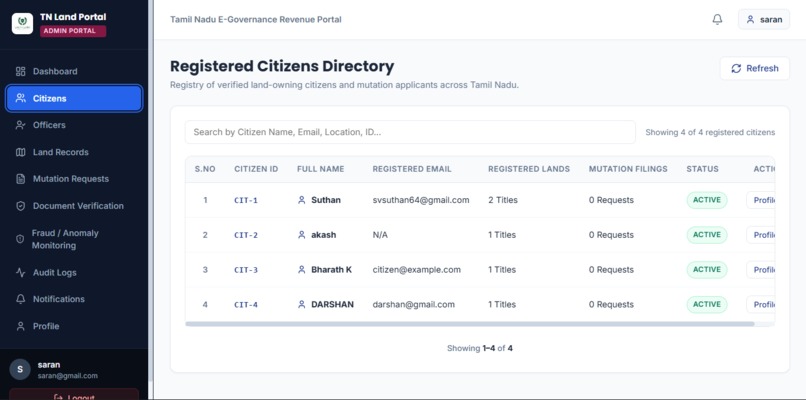Click the Mutation Requests document icon

point(21,179)
